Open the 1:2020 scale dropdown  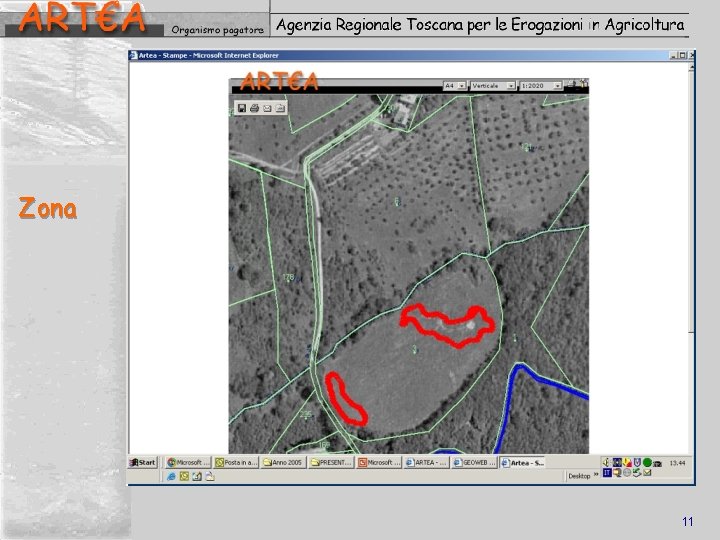click(540, 86)
